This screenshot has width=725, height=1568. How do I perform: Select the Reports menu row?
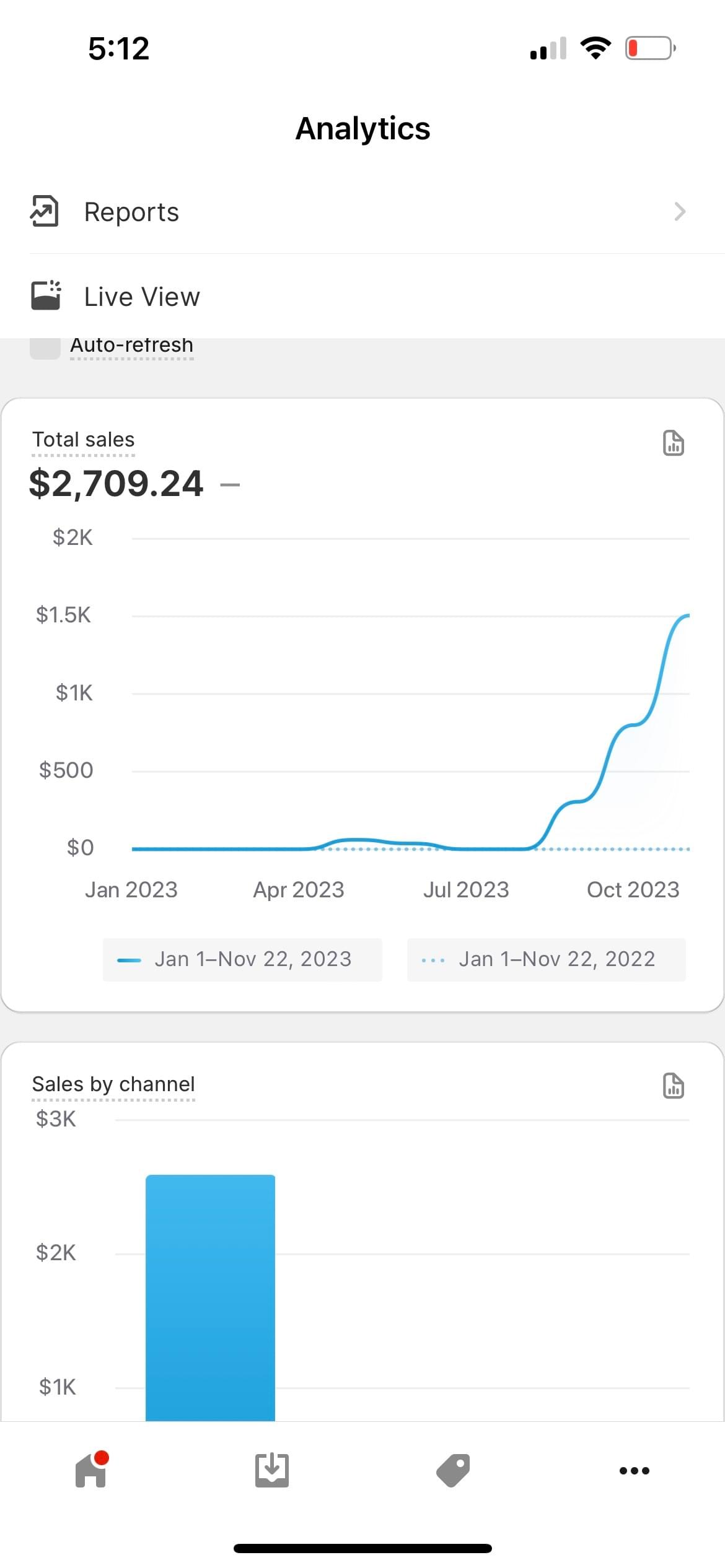(362, 212)
